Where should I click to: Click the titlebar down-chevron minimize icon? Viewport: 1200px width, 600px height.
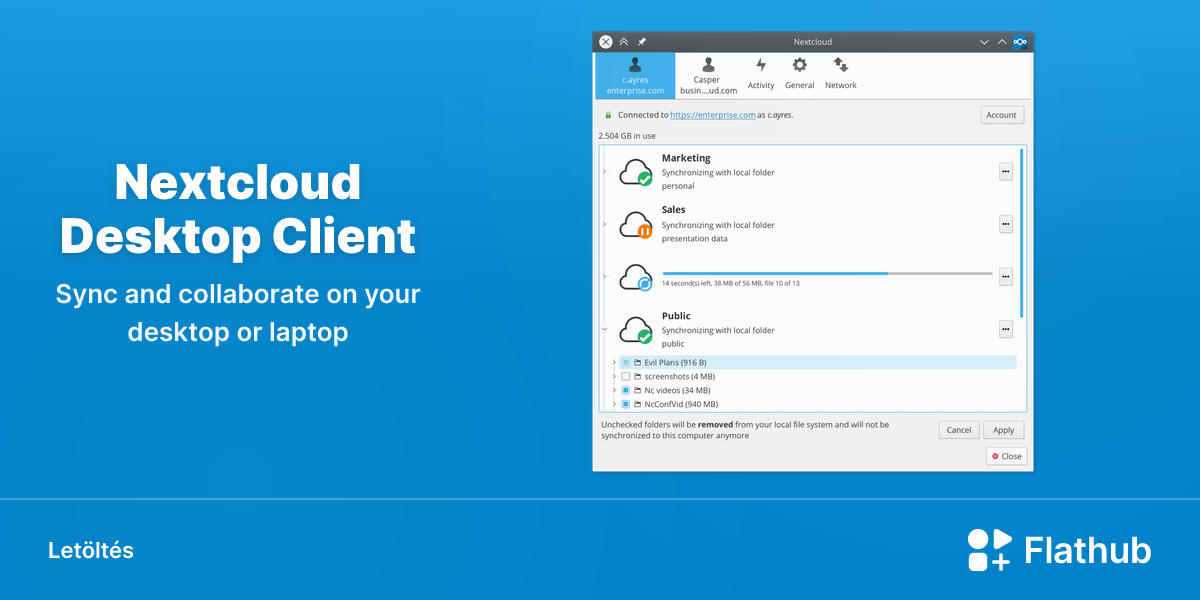pyautogui.click(x=985, y=42)
